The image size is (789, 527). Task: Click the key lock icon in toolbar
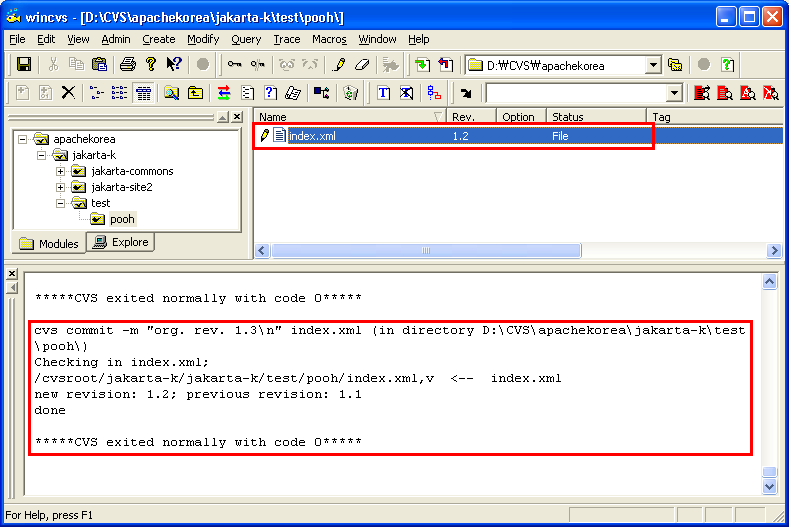click(x=234, y=65)
